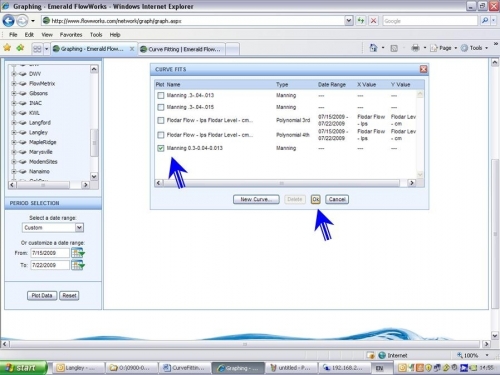Click the From date input field
This screenshot has height=375, width=500.
click(x=50, y=253)
